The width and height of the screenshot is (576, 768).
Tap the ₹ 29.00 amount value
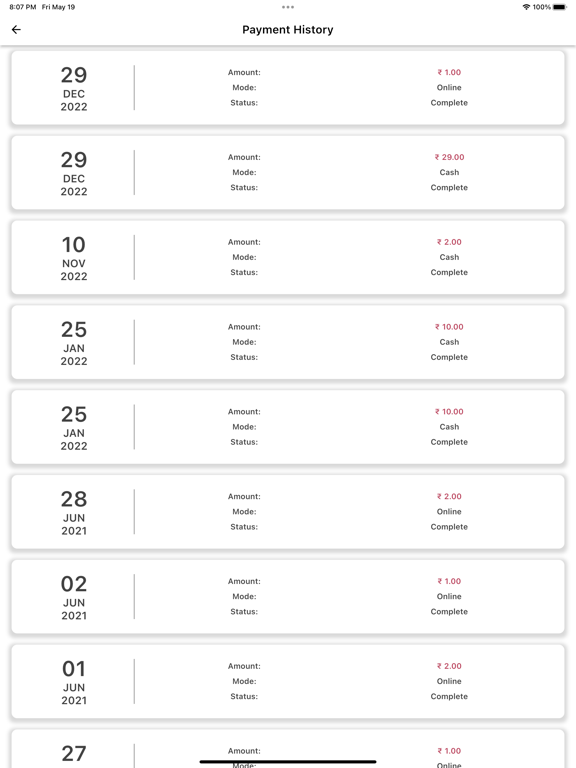[449, 157]
